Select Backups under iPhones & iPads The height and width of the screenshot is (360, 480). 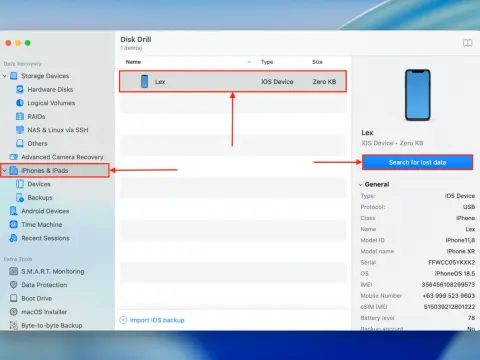40,198
